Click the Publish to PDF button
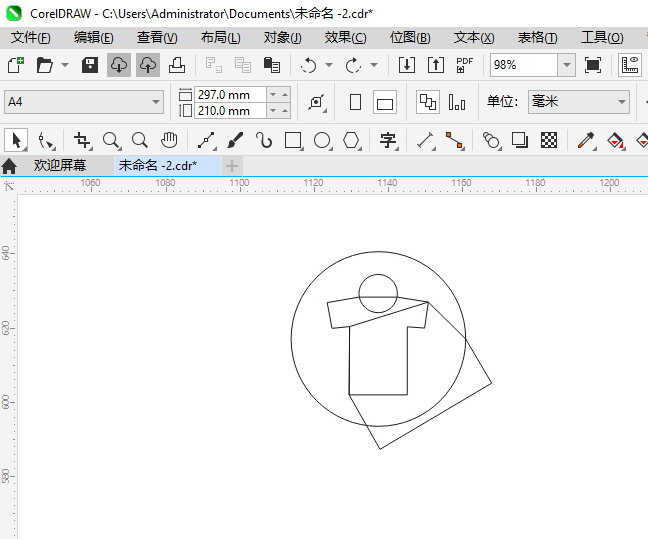 pos(464,65)
